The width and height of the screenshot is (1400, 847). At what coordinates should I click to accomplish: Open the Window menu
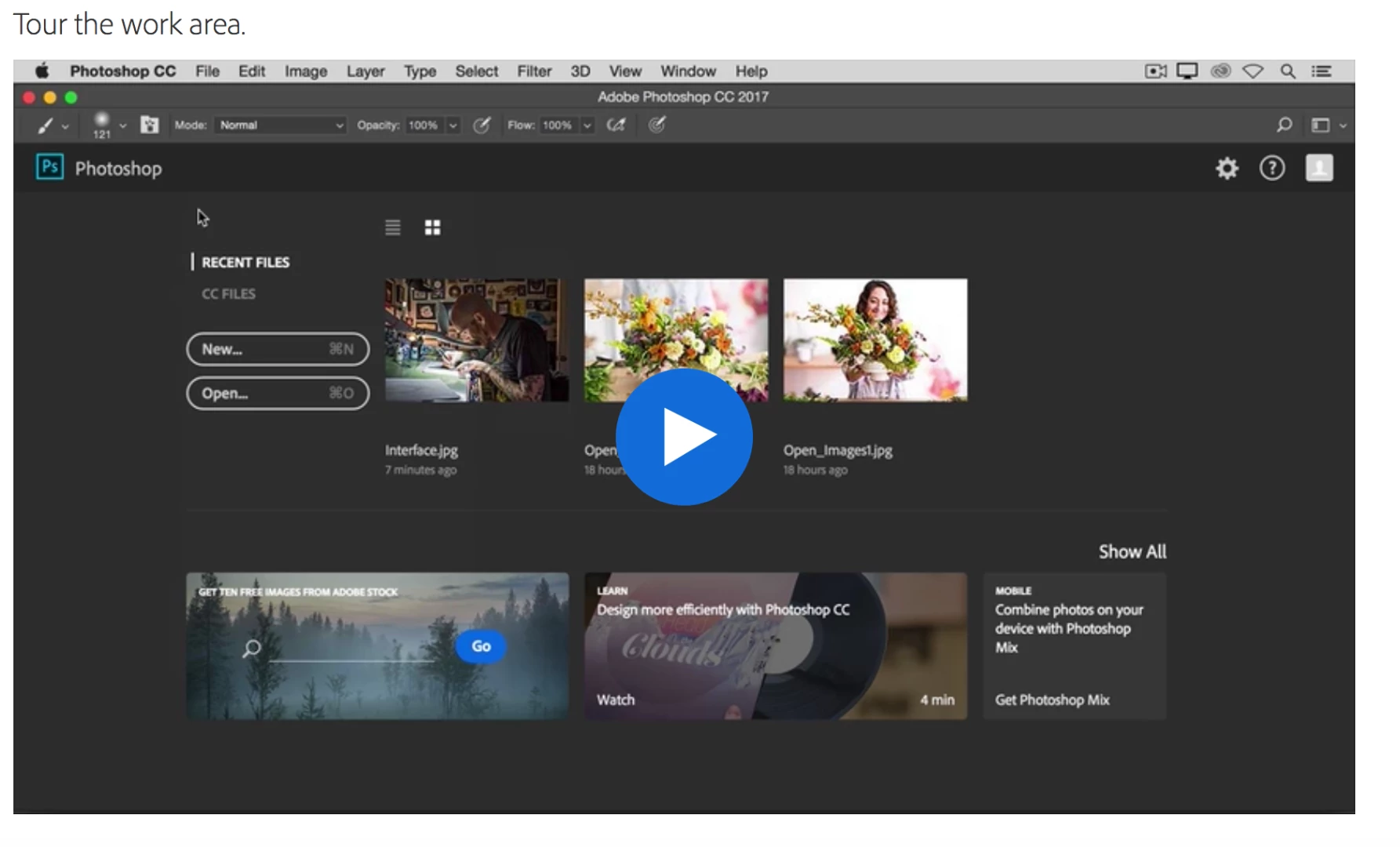(688, 71)
